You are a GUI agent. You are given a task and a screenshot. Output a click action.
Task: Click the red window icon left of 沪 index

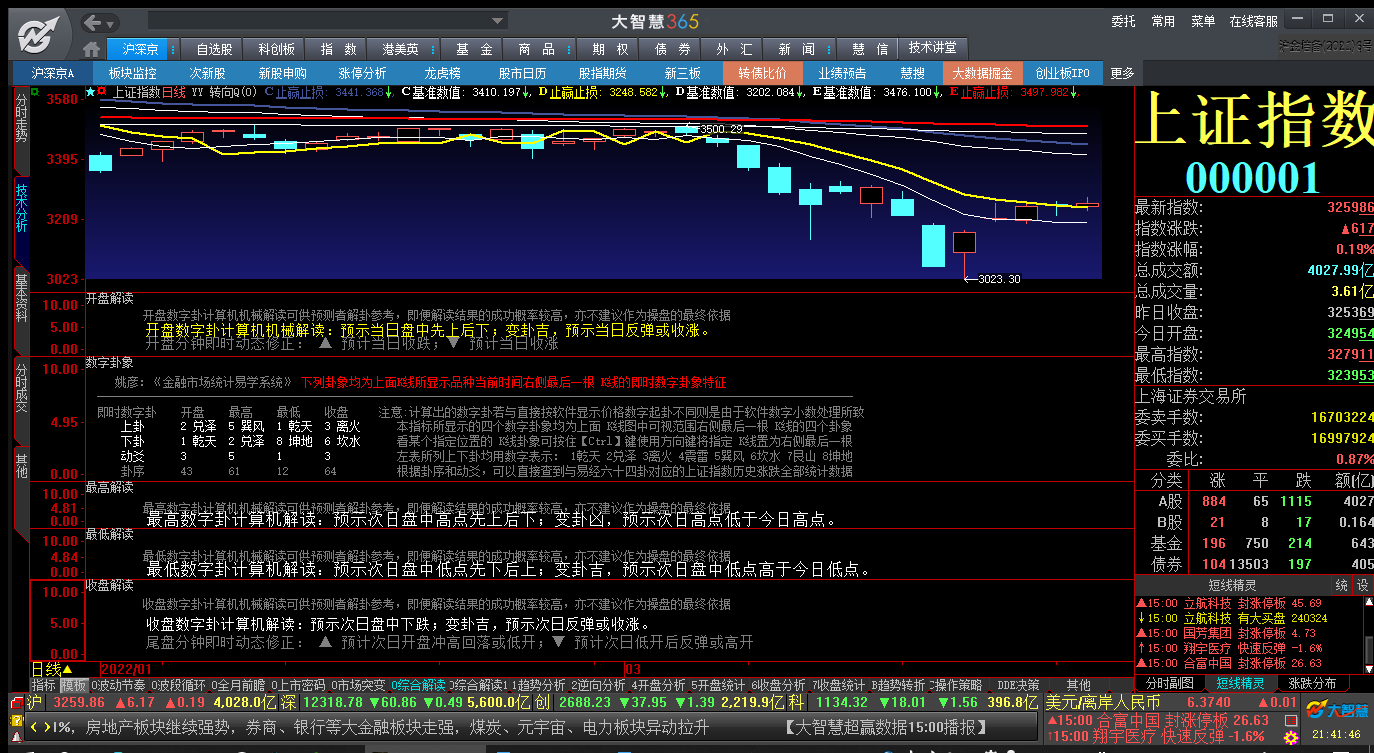point(16,703)
